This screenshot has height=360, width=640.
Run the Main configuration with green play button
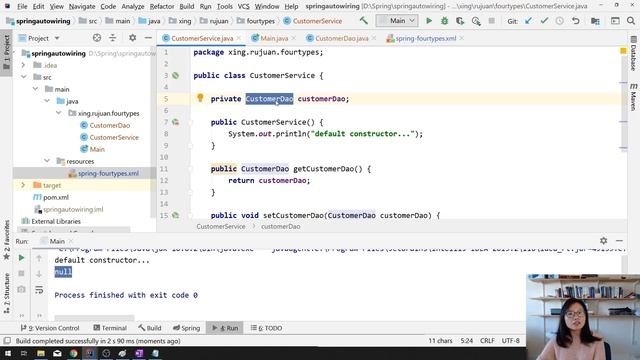pos(429,21)
